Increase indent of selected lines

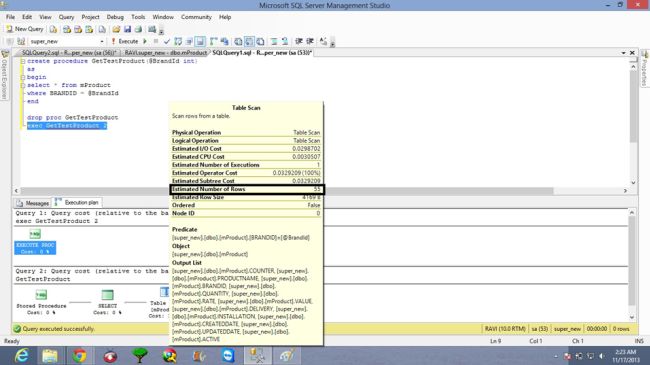click(310, 41)
